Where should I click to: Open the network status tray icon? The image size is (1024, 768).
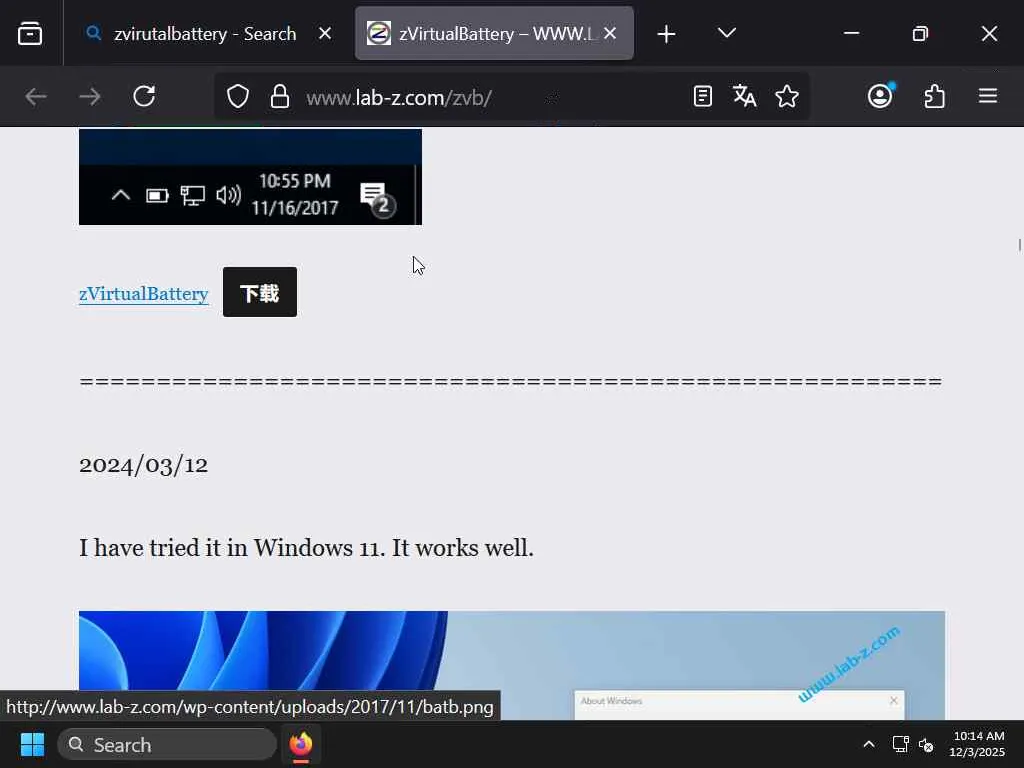901,744
